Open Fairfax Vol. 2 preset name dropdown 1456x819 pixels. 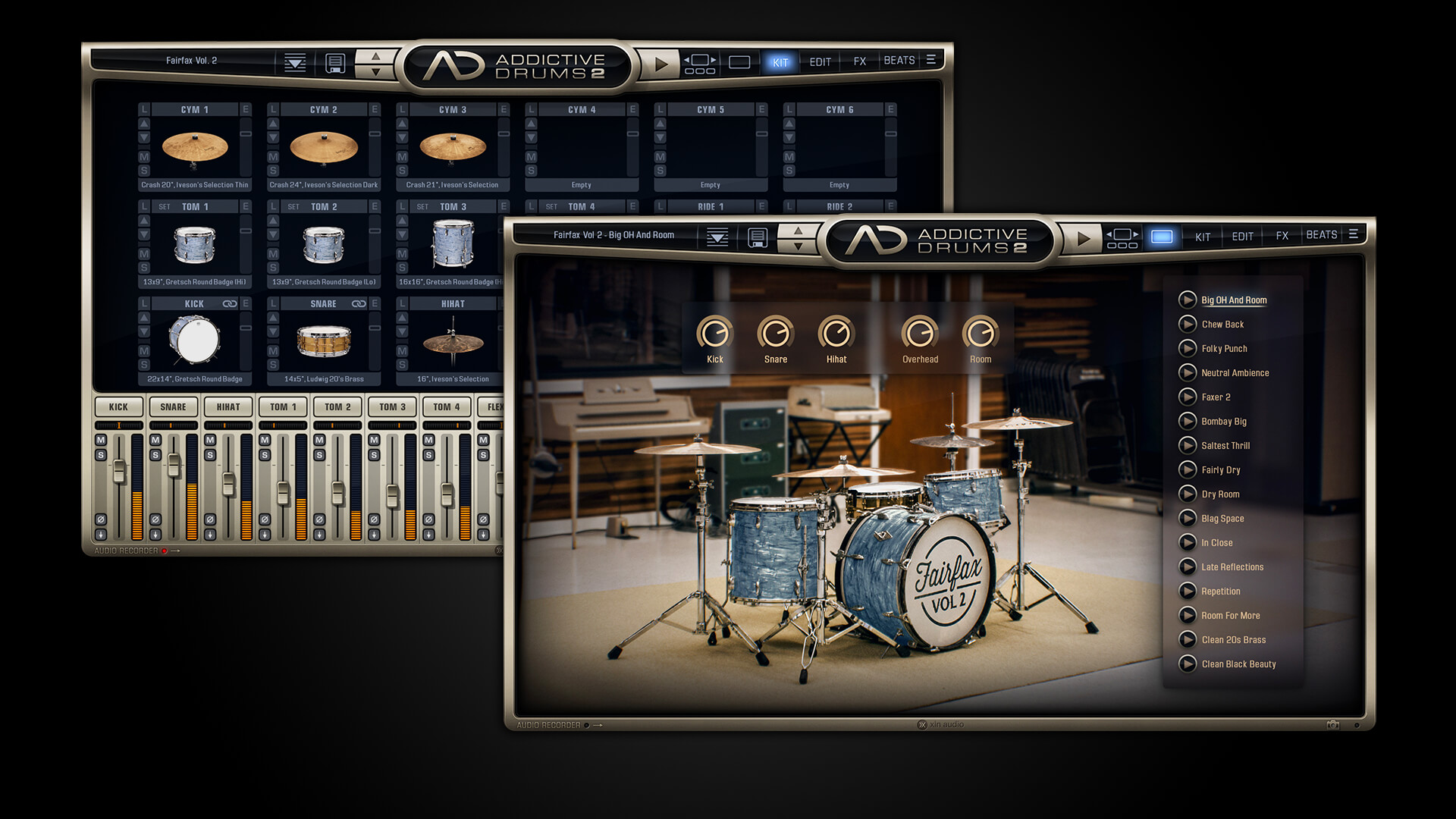click(191, 61)
